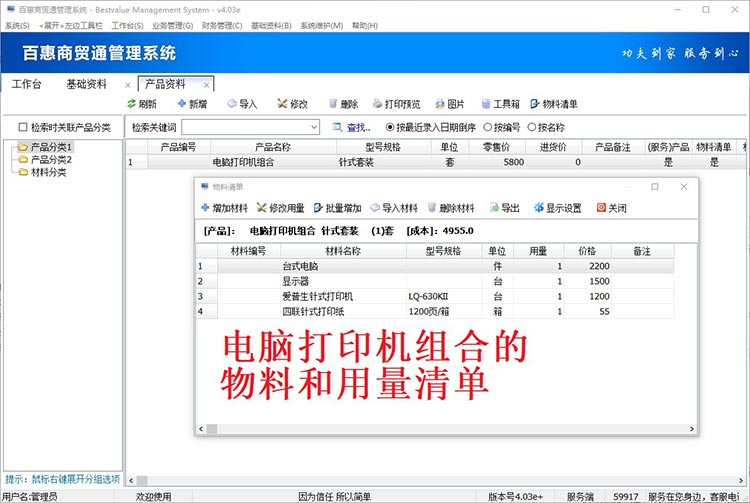Open the 业务管理(G) menu

coord(173,25)
